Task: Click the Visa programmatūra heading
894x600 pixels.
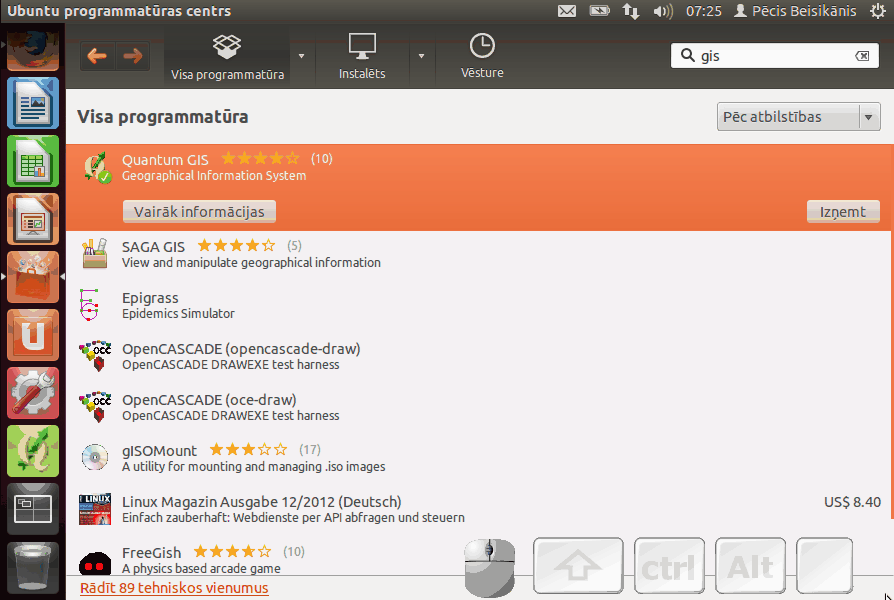Action: [x=162, y=117]
